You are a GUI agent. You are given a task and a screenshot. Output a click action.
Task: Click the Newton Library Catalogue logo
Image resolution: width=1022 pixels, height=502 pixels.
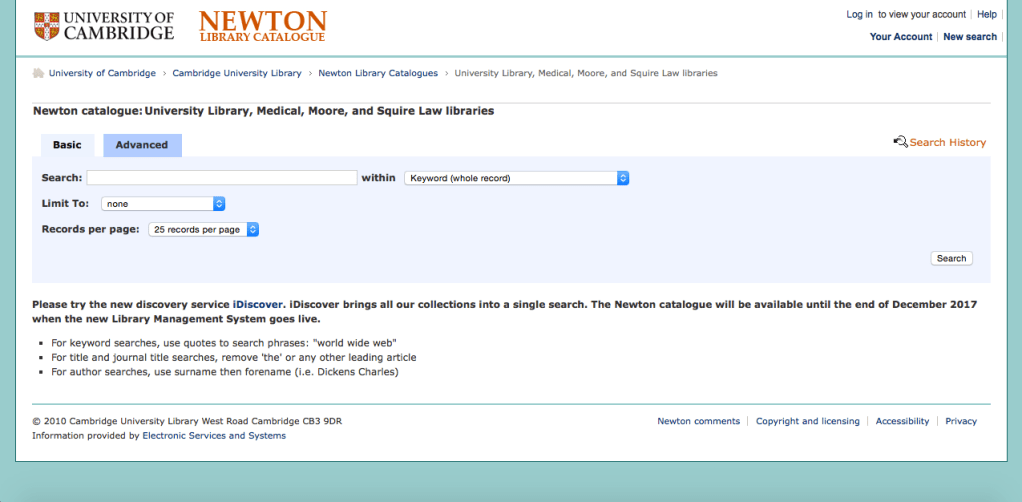tap(262, 27)
